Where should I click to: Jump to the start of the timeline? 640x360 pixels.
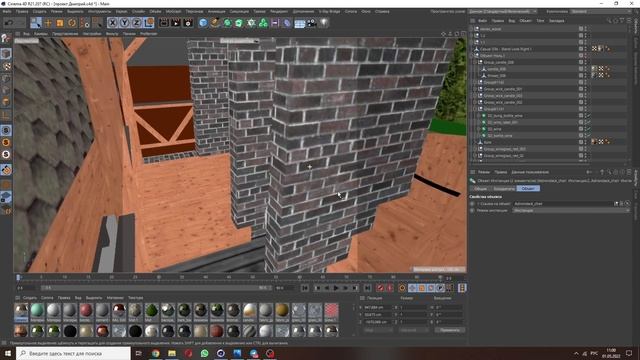coord(304,288)
